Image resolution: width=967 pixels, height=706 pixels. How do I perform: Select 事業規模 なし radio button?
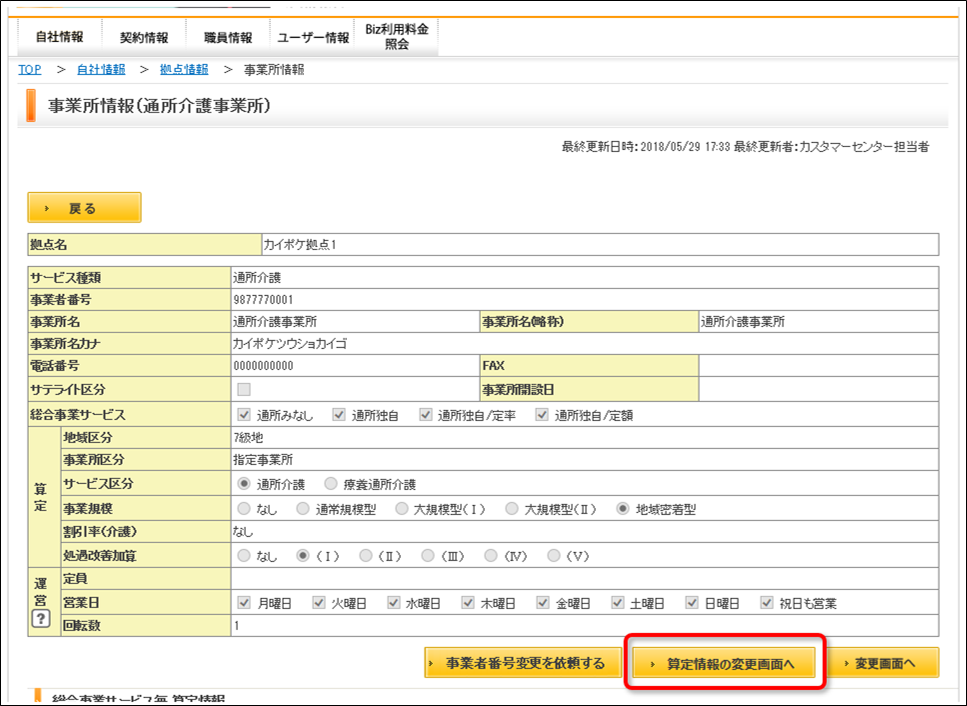[244, 509]
